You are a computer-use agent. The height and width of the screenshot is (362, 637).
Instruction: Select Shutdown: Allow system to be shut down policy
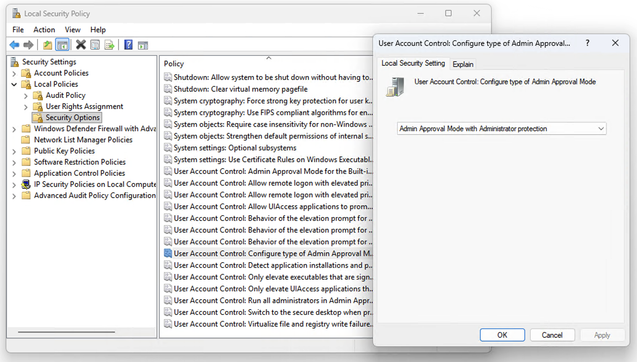tap(268, 77)
